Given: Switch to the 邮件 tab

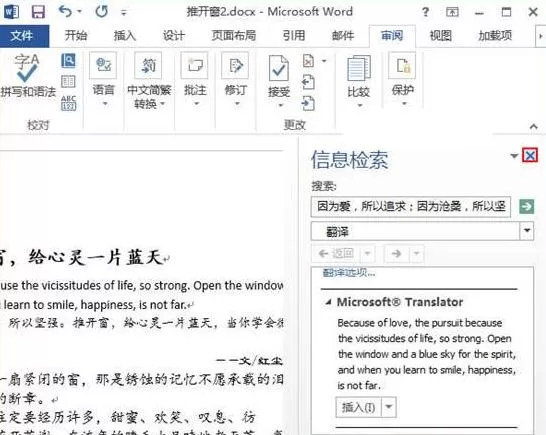Looking at the screenshot, I should [343, 36].
